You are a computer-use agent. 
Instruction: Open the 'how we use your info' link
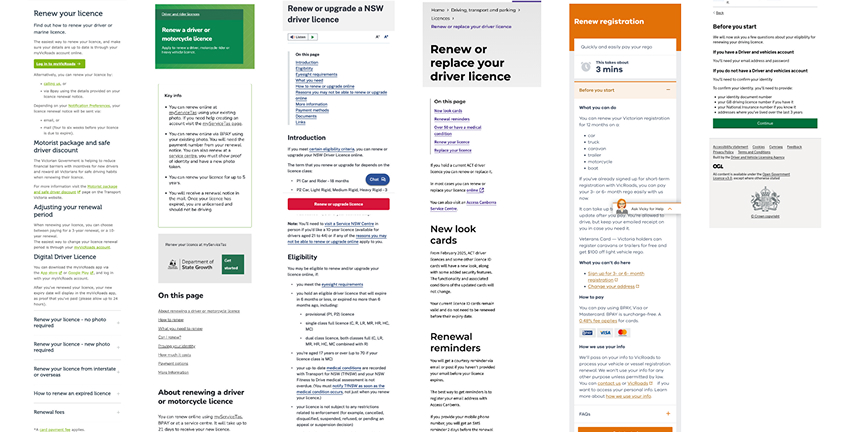[629, 396]
